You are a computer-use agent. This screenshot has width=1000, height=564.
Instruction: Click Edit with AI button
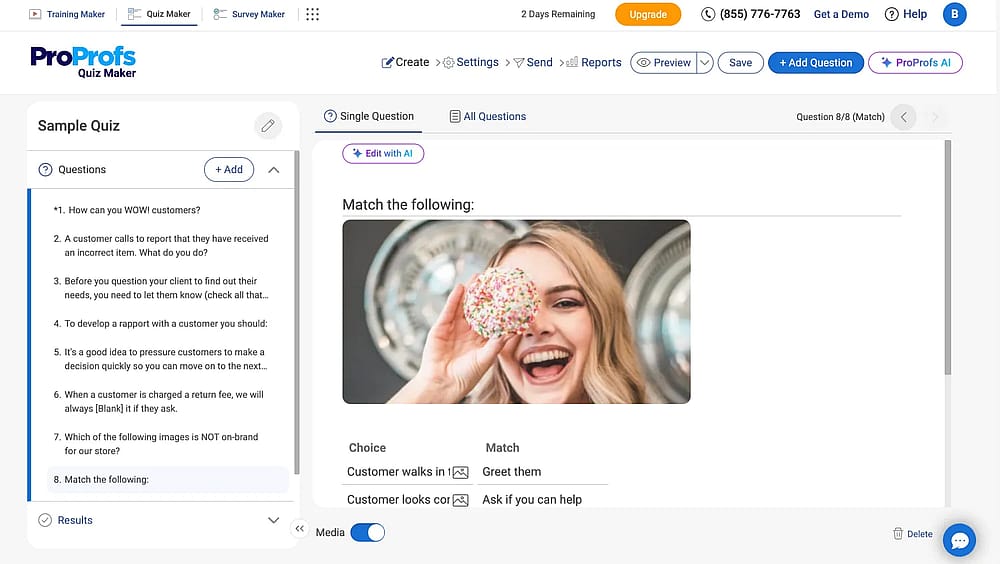(x=383, y=153)
